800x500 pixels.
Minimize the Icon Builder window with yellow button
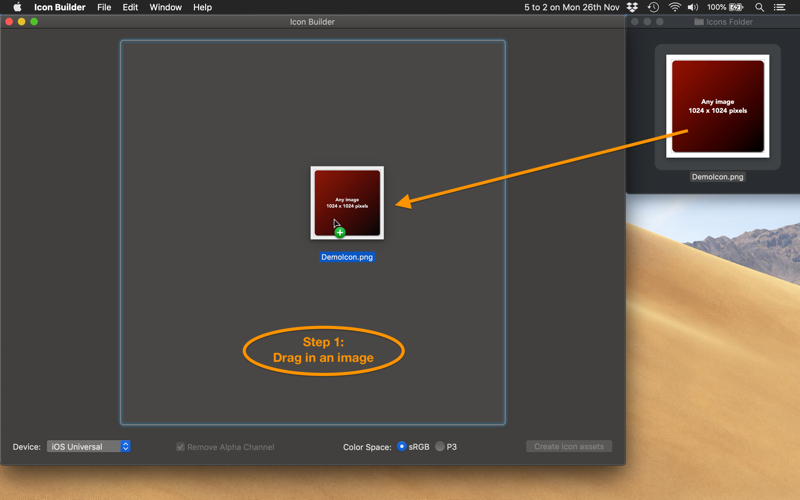21,21
